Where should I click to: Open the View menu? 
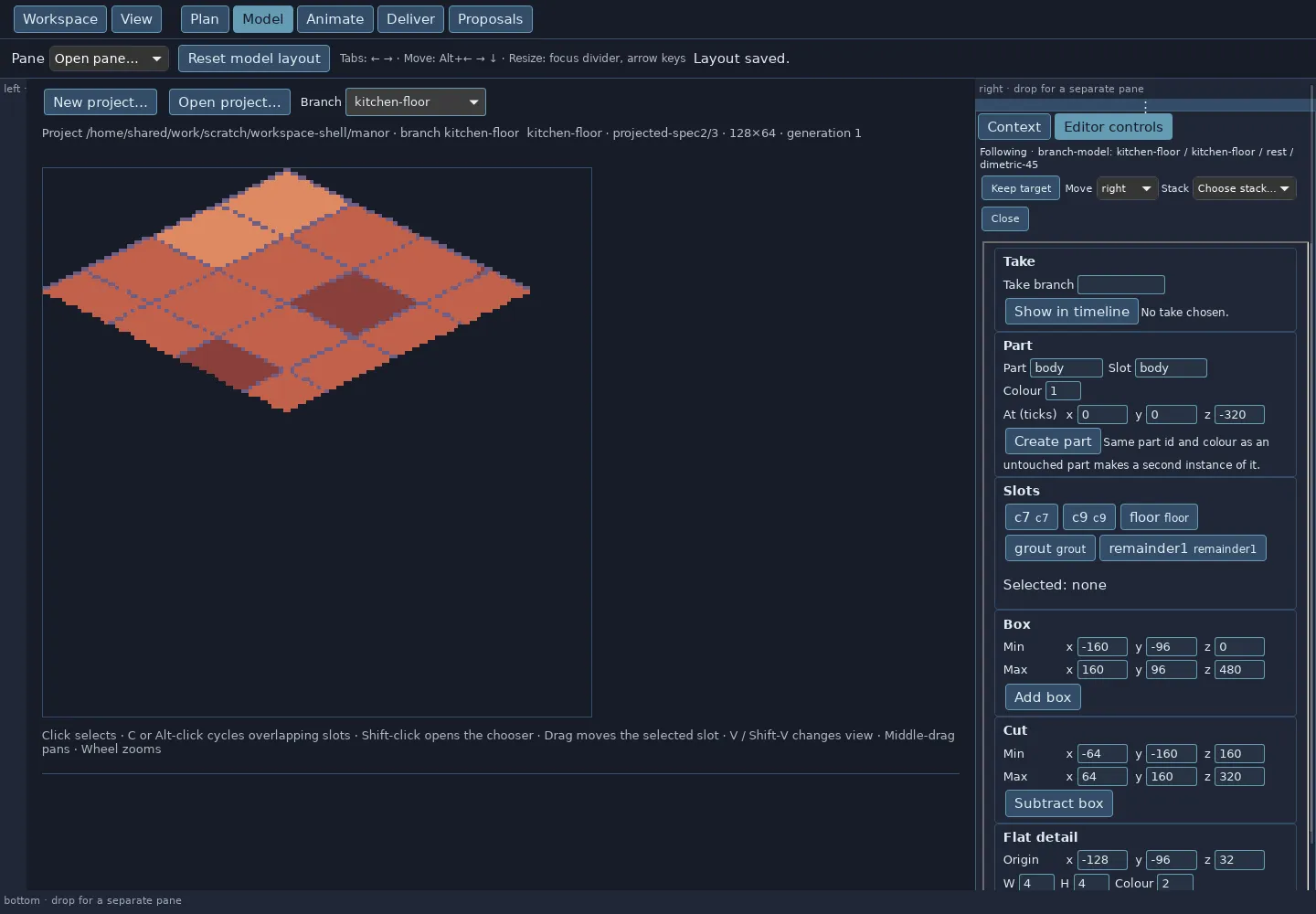(136, 19)
